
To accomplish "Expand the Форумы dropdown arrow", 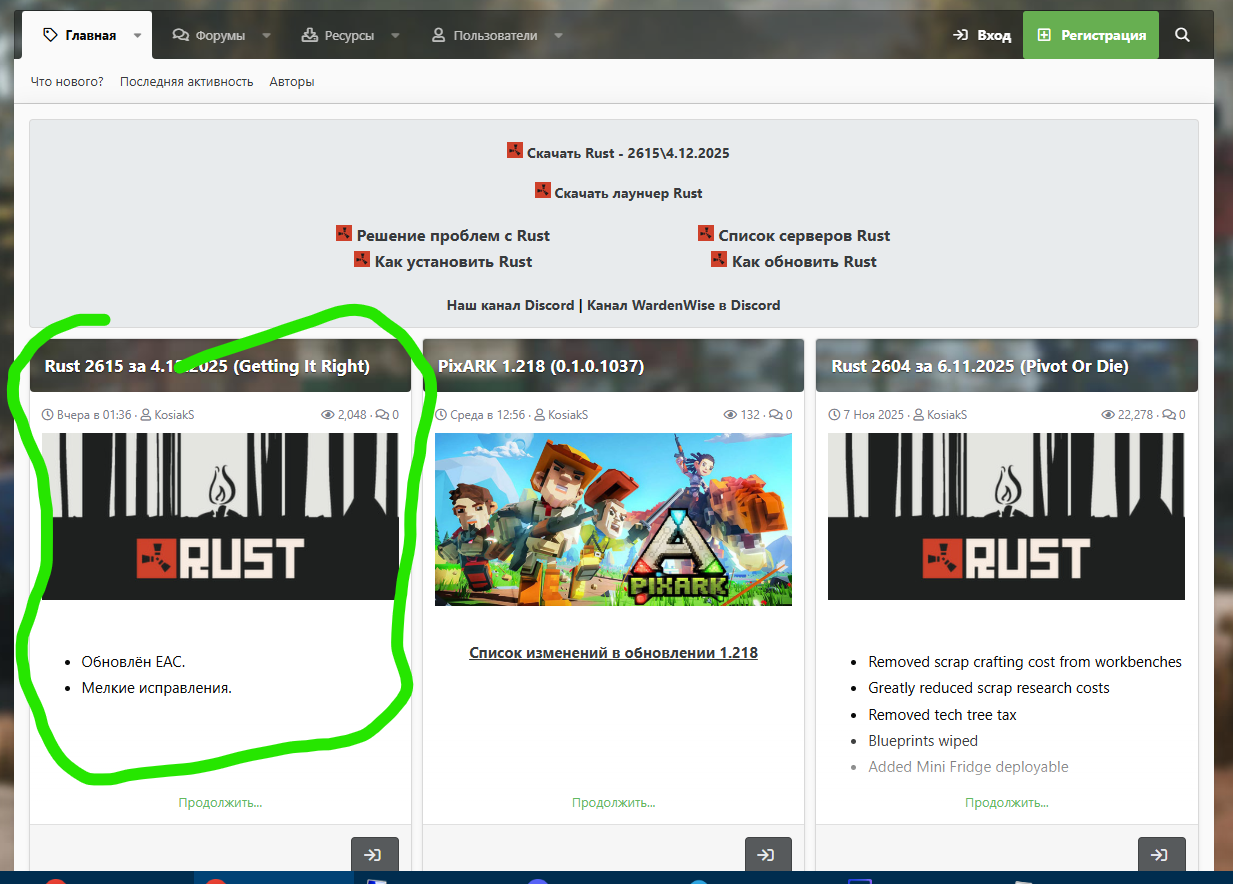I will (x=266, y=36).
